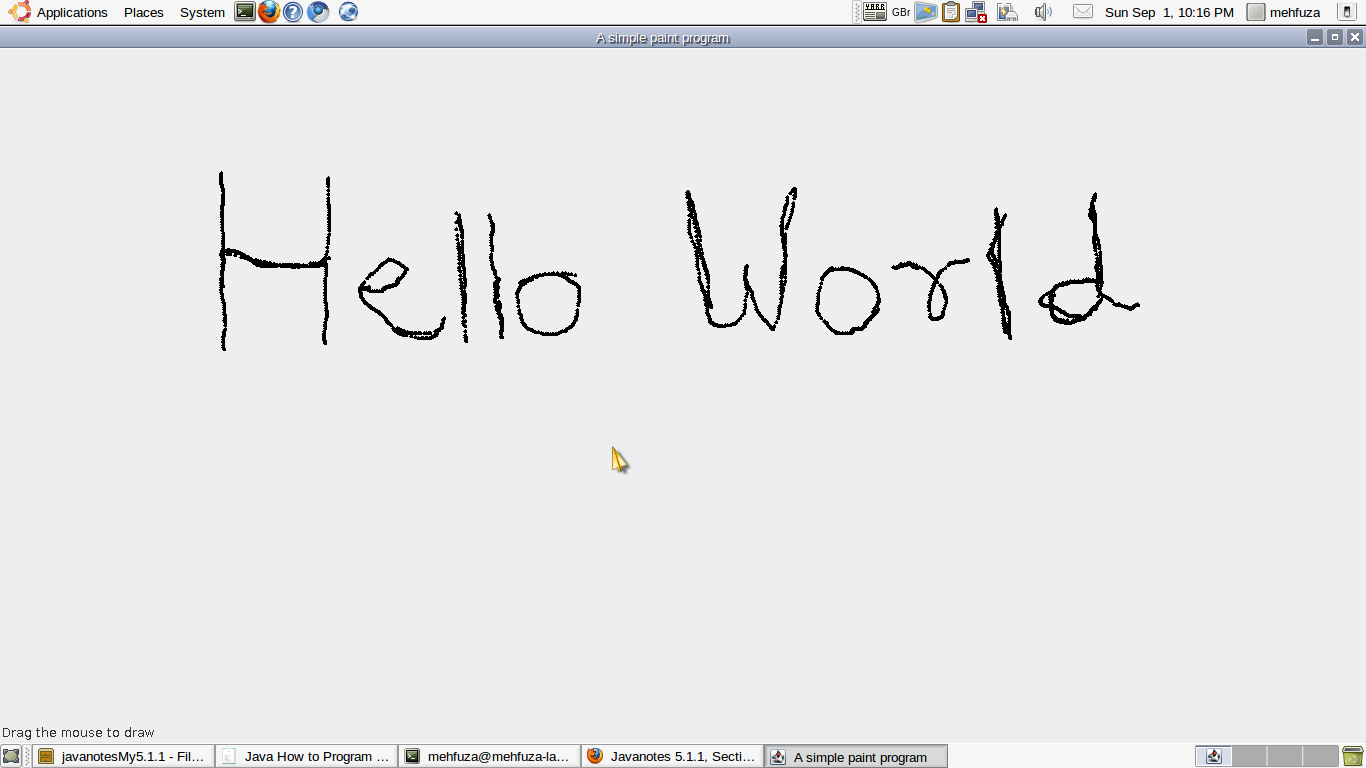Click the Show Desktop button in bottom panel

(x=11, y=757)
